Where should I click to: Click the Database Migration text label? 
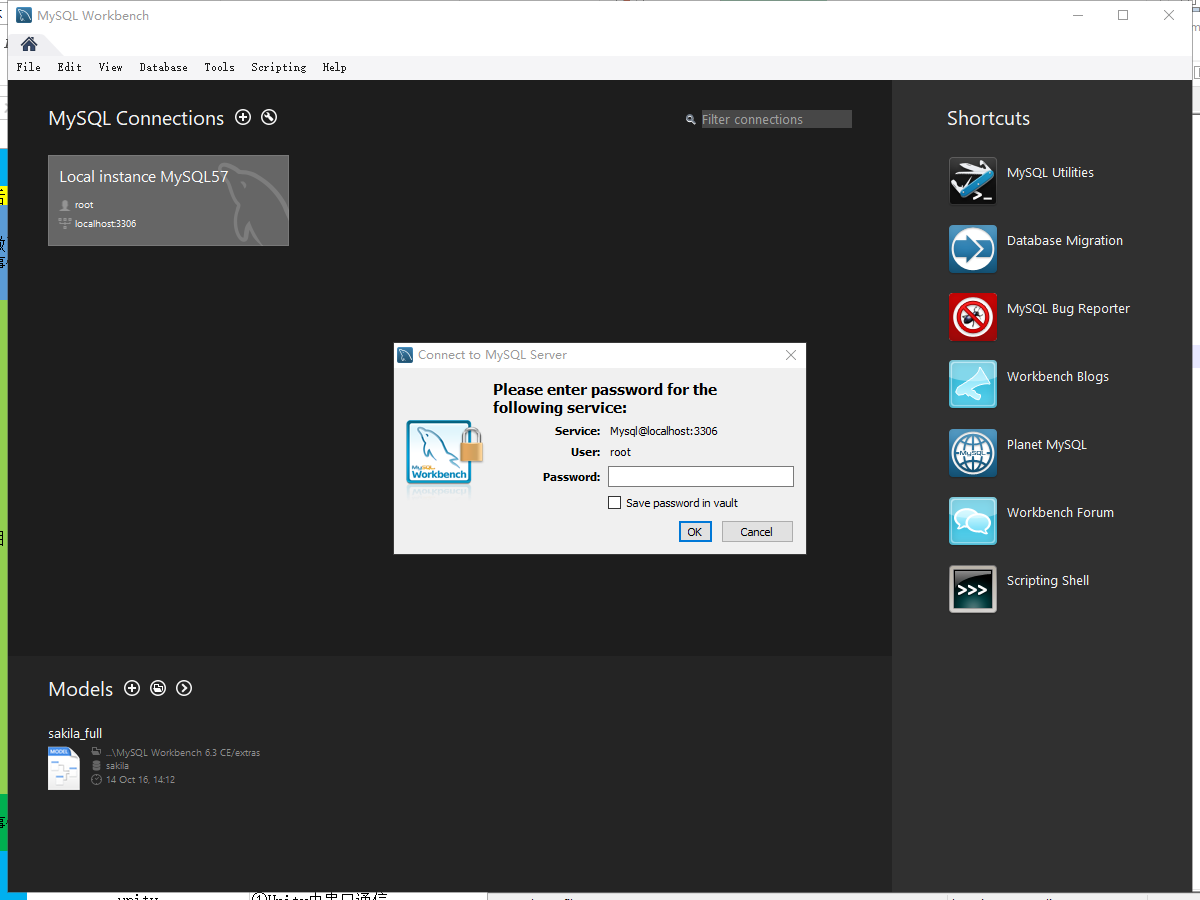(x=1065, y=241)
